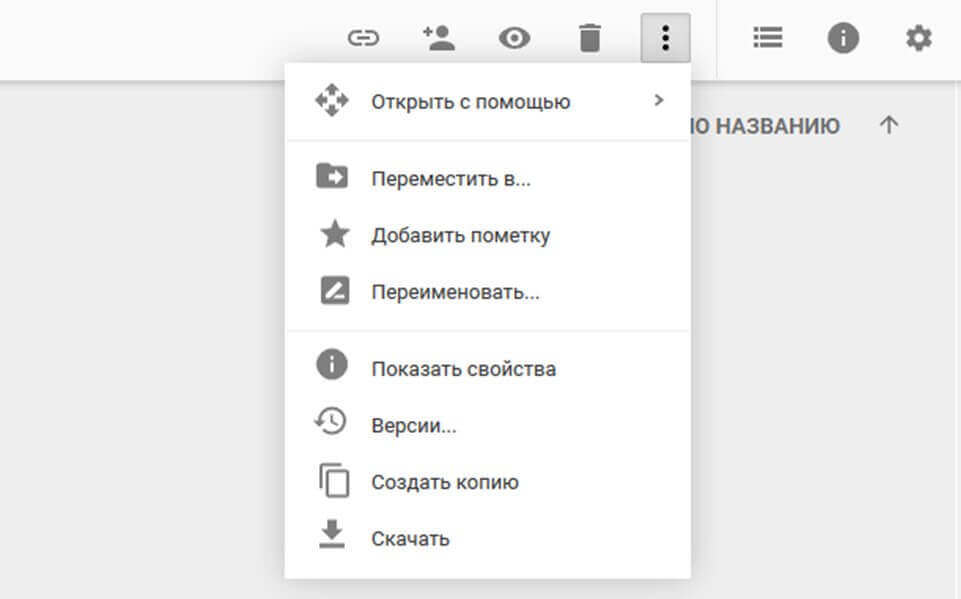Choose Создать копию to duplicate file
Screen dimensions: 961x599
[444, 482]
